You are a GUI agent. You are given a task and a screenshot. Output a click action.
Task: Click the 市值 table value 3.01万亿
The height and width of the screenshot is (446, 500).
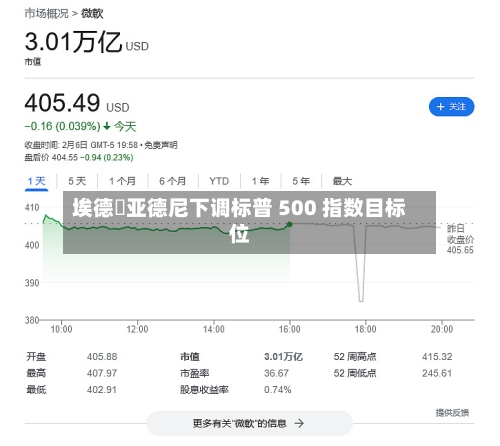(x=283, y=357)
